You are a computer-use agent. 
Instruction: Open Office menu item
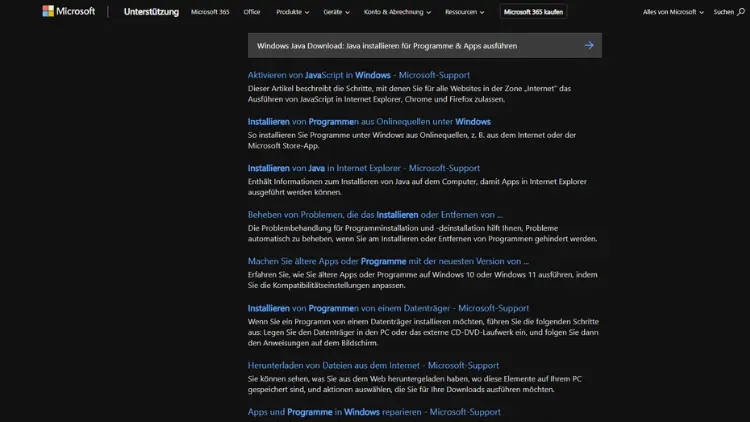(x=252, y=12)
